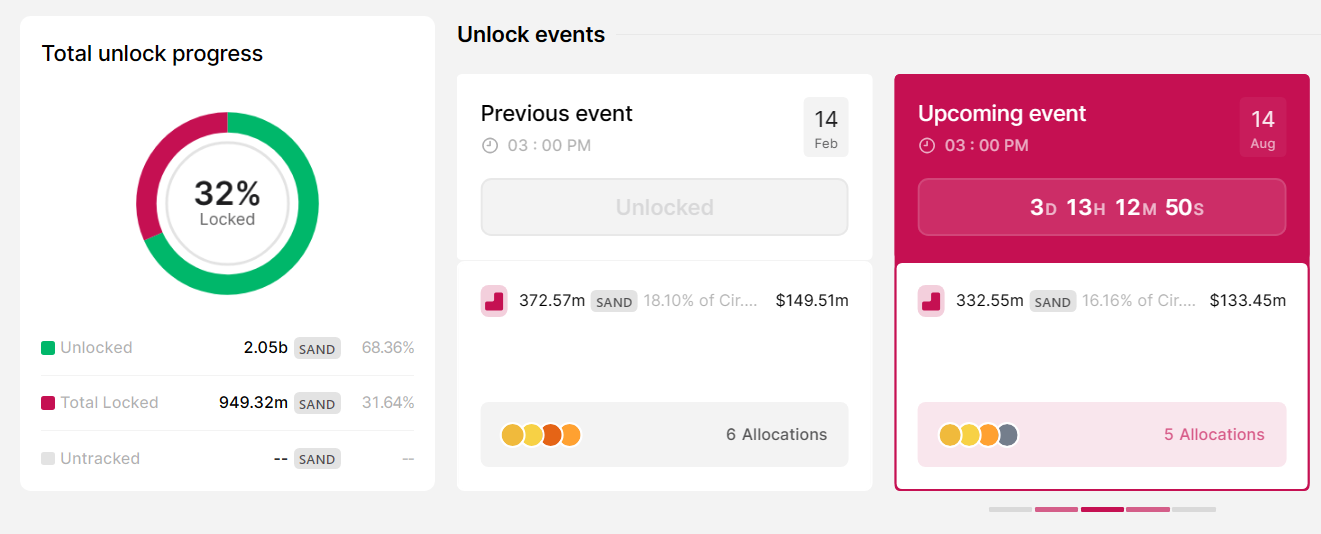Viewport: 1321px width, 534px height.
Task: Click the clock icon under Previous event
Action: [x=490, y=146]
